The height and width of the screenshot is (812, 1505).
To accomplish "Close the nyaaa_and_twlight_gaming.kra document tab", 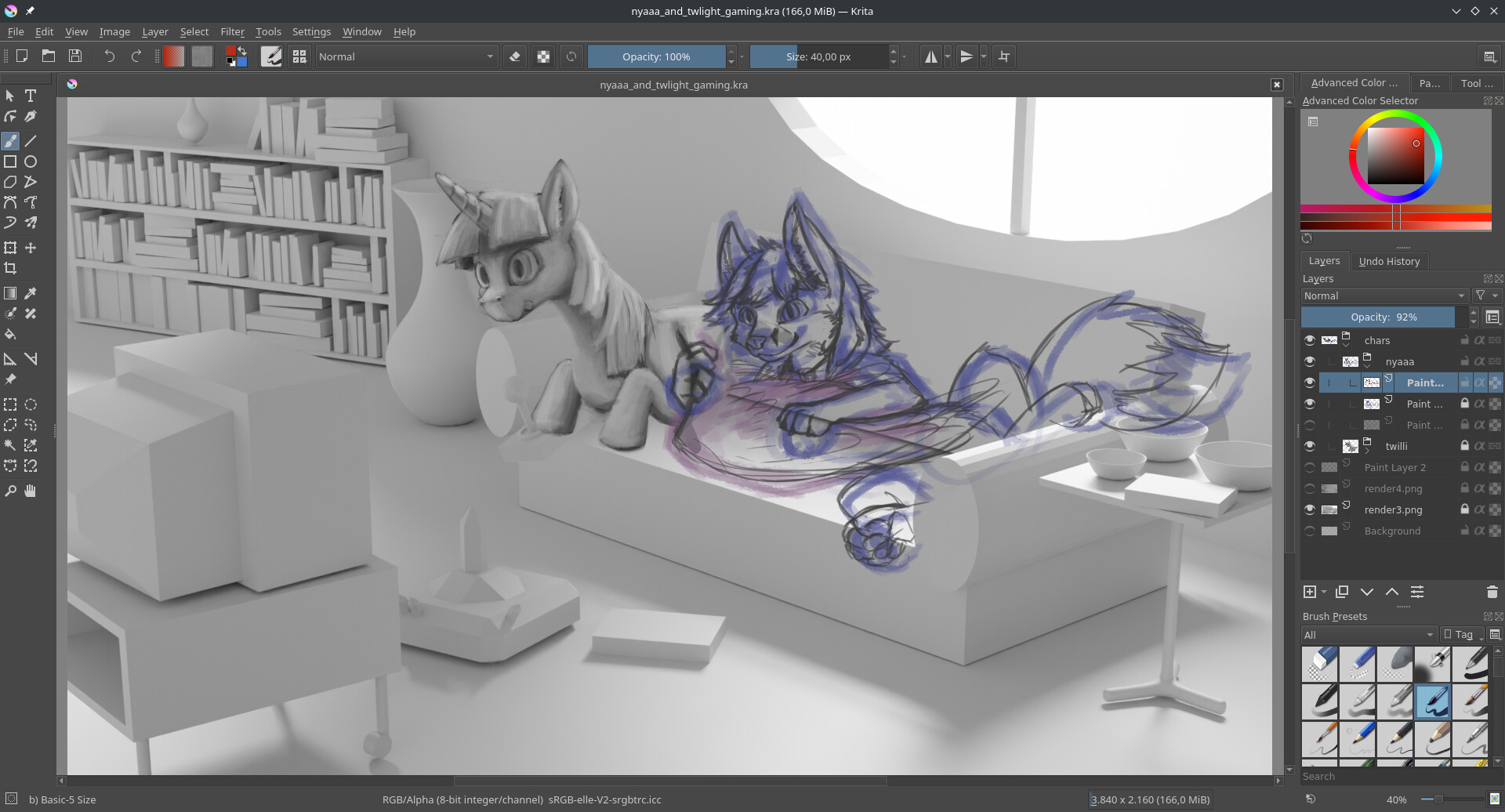I will point(1277,85).
